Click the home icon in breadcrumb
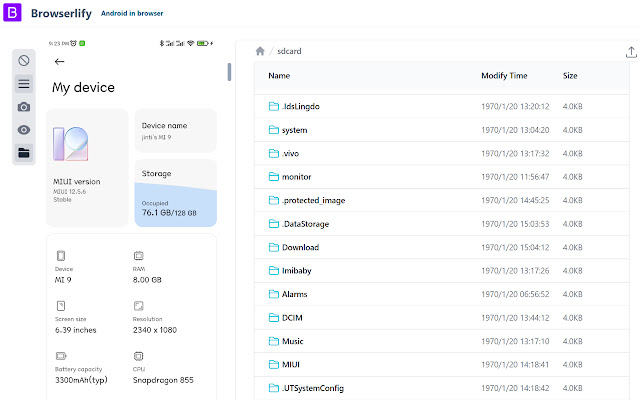 coord(260,51)
